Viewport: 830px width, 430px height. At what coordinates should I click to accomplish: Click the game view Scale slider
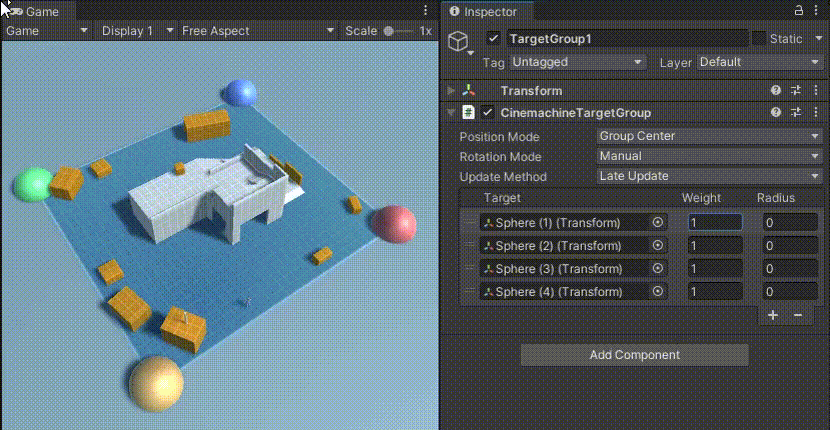click(399, 31)
